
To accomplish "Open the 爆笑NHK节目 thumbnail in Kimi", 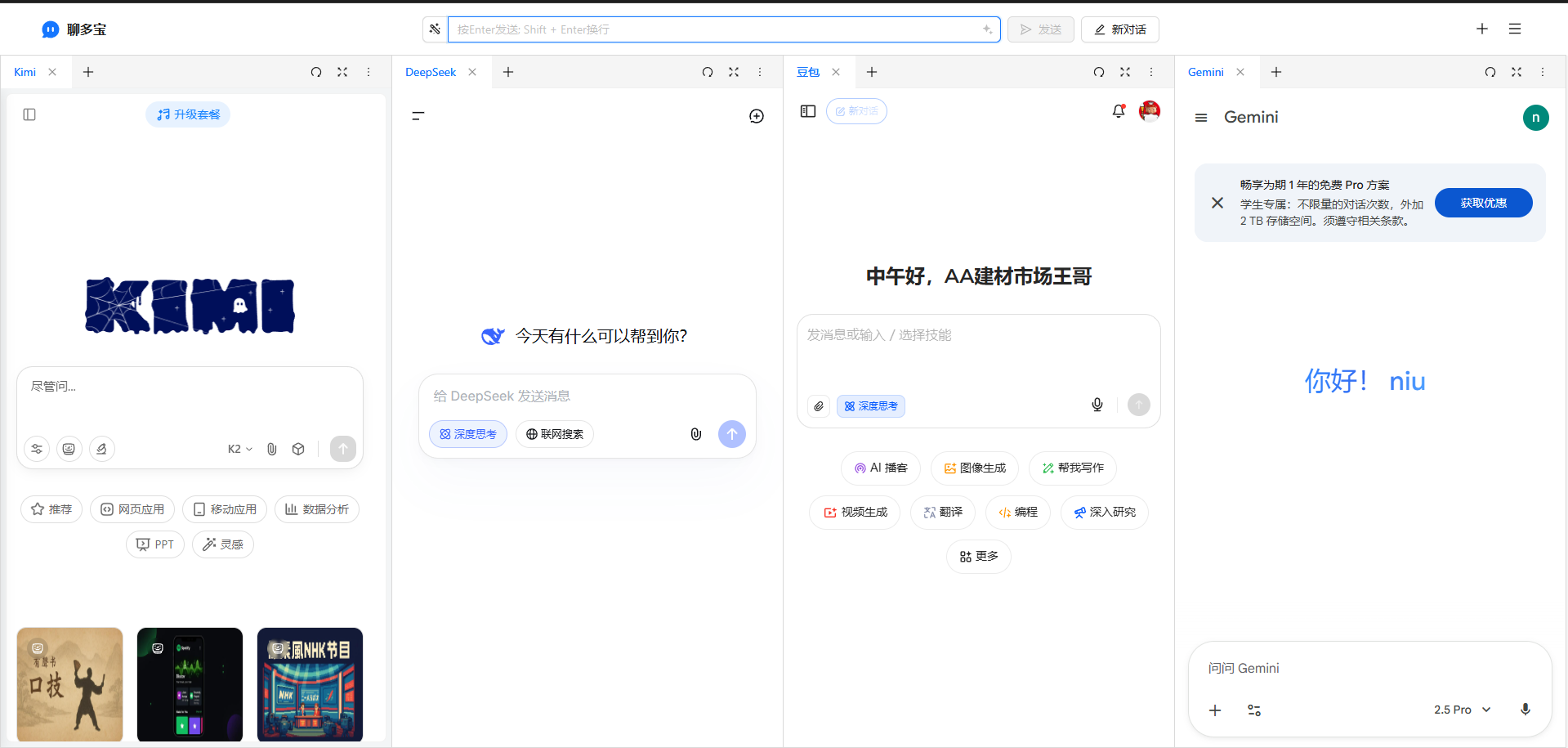I will 310,684.
